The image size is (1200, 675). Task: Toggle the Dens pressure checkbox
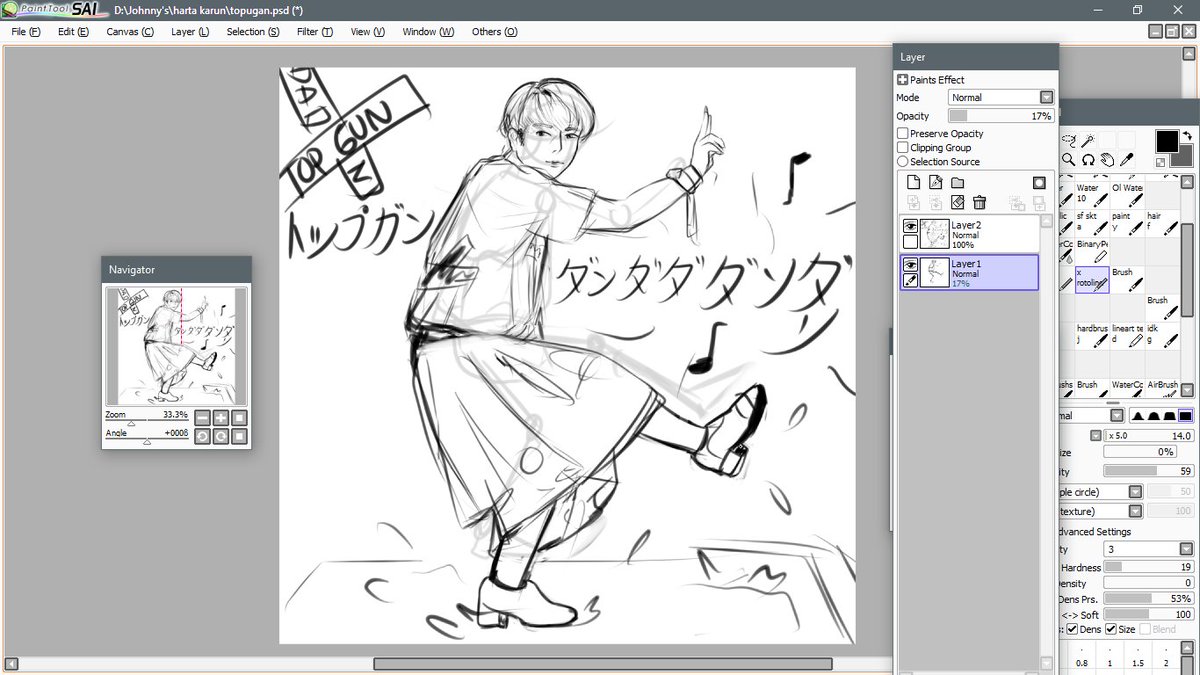(1072, 629)
